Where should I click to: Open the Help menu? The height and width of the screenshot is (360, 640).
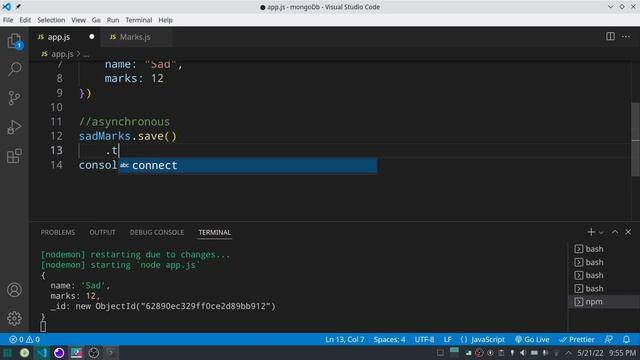(165, 20)
